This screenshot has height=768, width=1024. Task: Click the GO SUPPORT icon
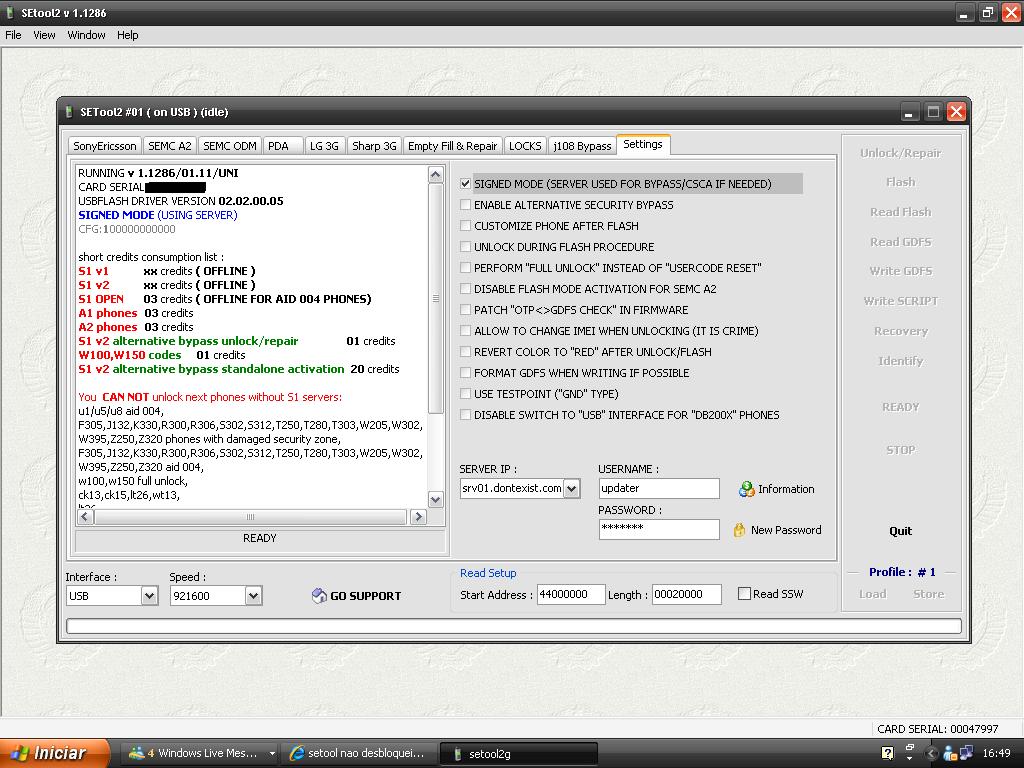click(x=319, y=596)
